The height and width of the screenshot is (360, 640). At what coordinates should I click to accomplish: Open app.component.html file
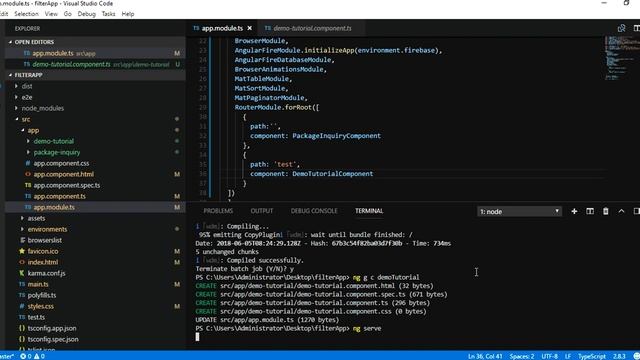pos(64,174)
